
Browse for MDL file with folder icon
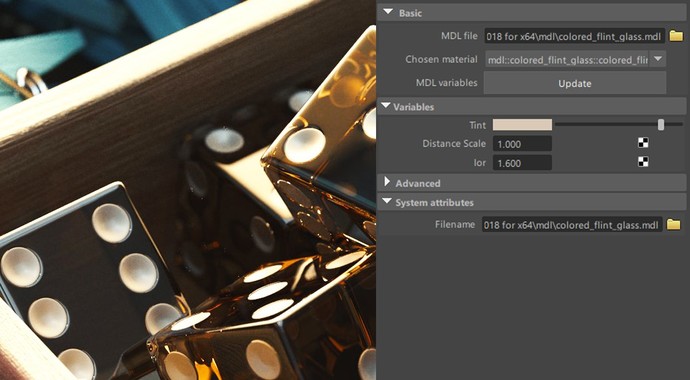coord(676,36)
